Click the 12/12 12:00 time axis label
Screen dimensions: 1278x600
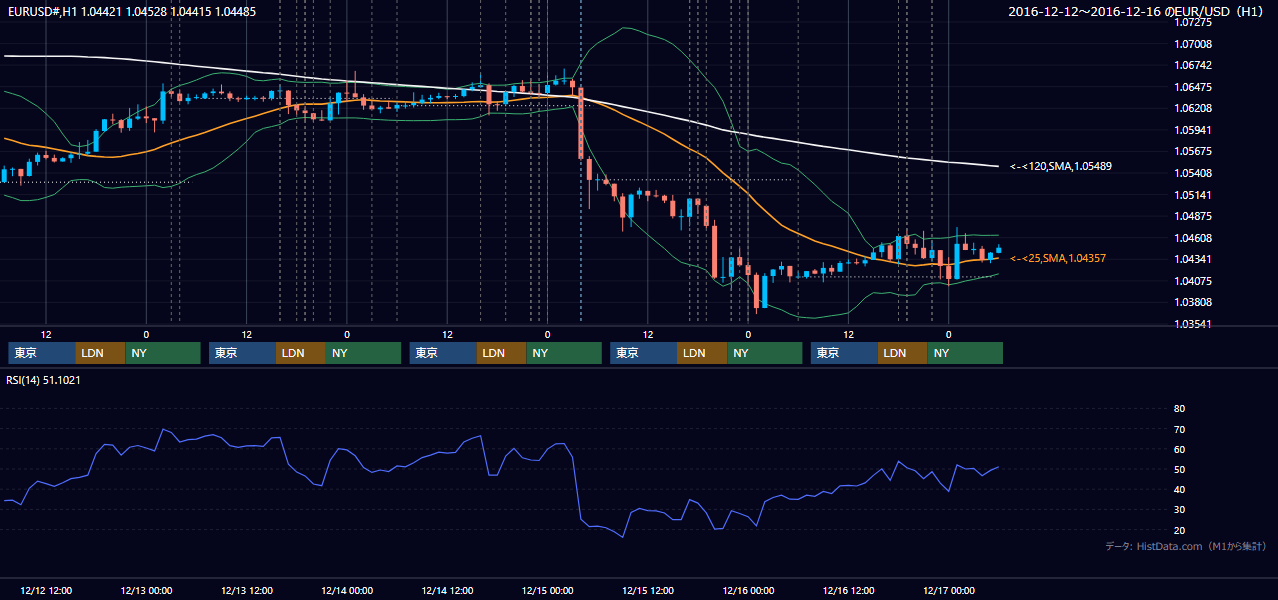tap(46, 590)
